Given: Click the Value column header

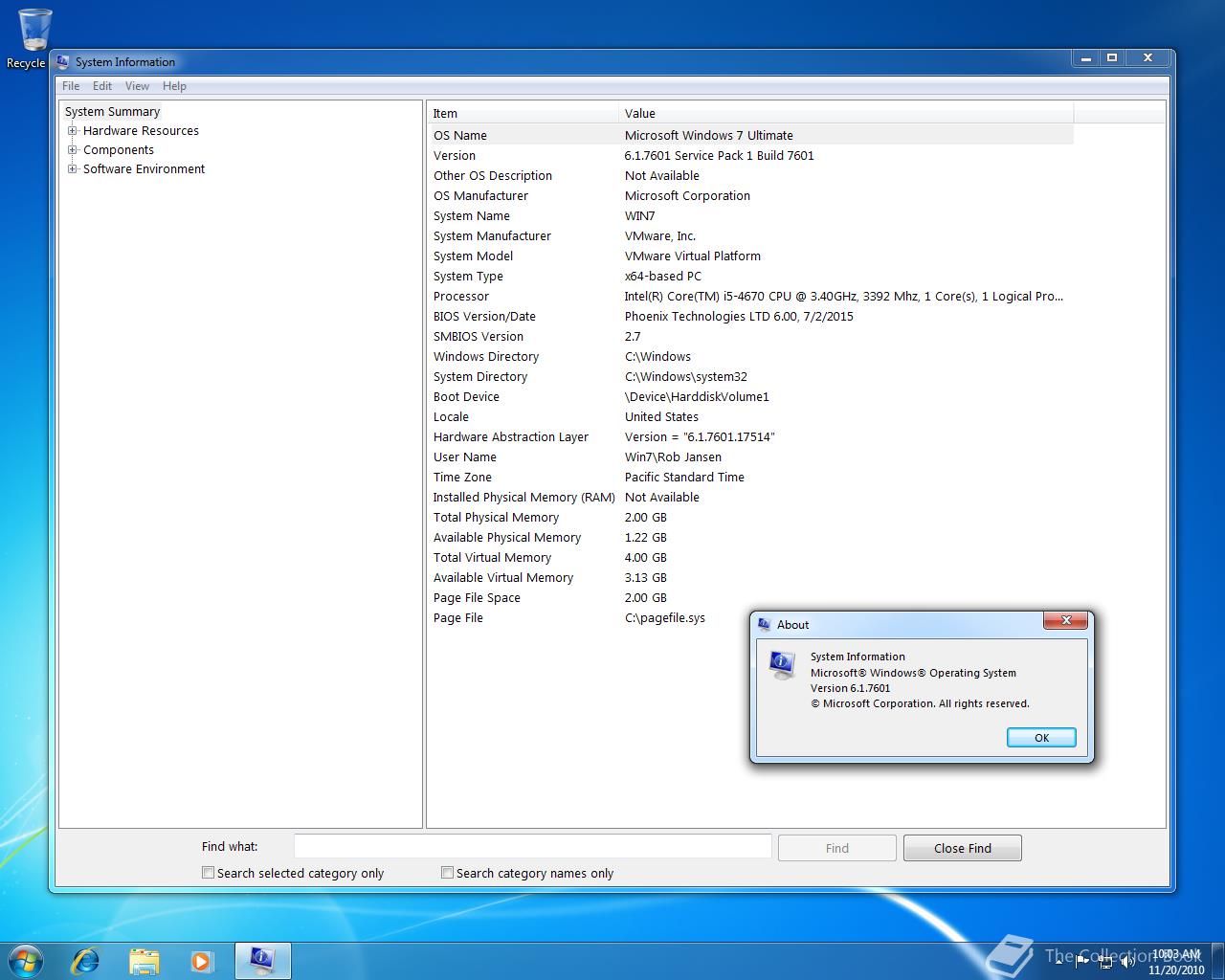Looking at the screenshot, I should (x=846, y=113).
